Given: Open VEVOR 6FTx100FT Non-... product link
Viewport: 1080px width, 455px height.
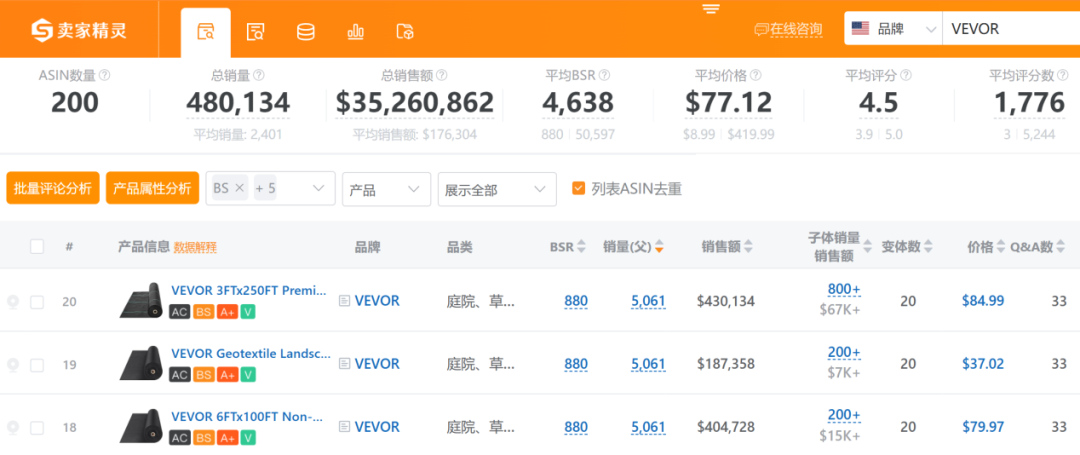Looking at the screenshot, I should click(x=247, y=417).
